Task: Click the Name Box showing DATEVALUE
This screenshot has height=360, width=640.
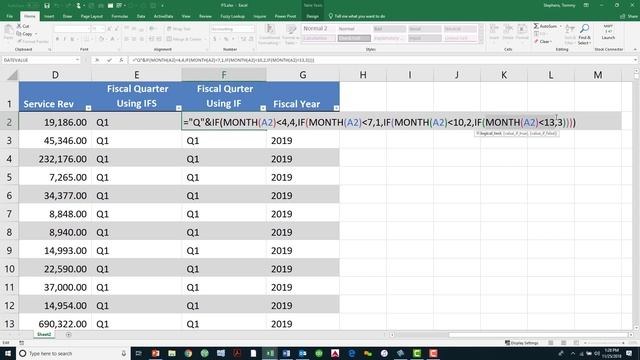Action: 38,60
